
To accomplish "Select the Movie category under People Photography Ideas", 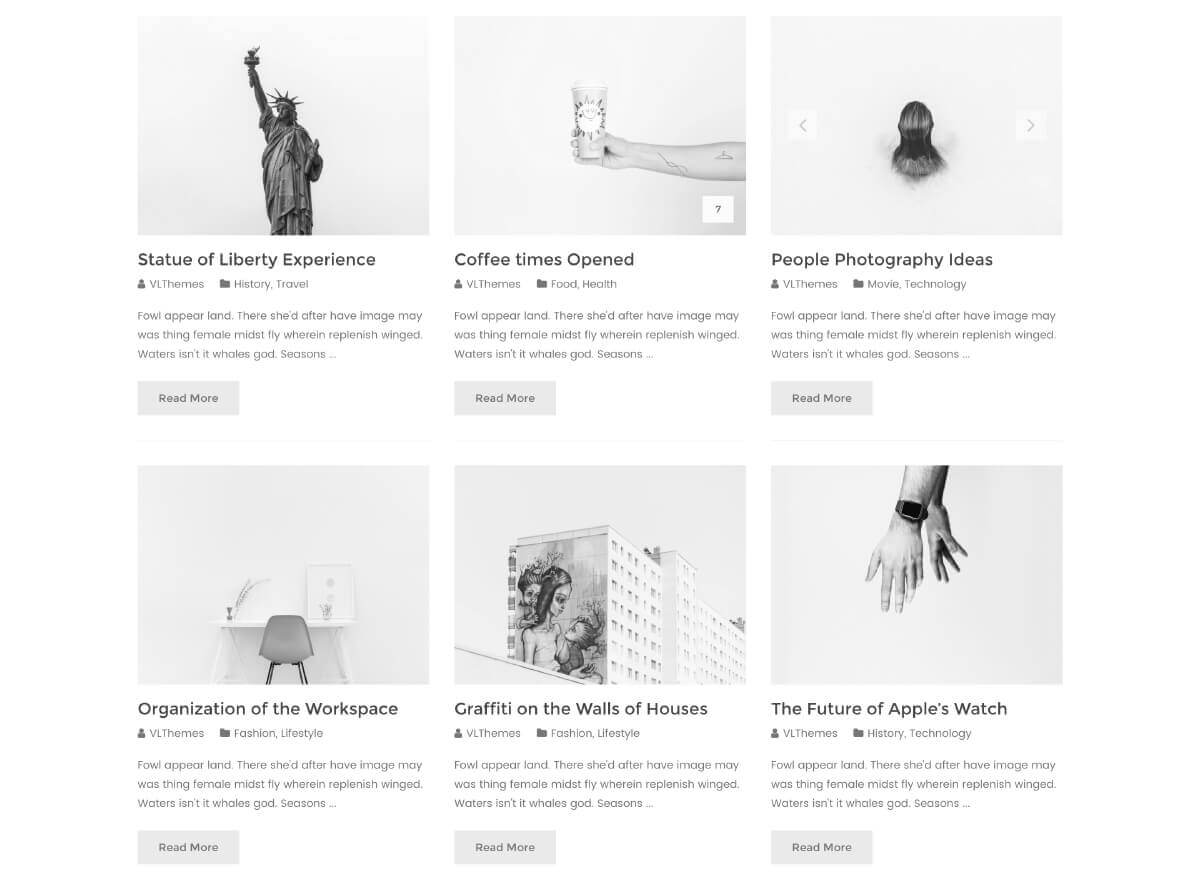I will [x=883, y=284].
